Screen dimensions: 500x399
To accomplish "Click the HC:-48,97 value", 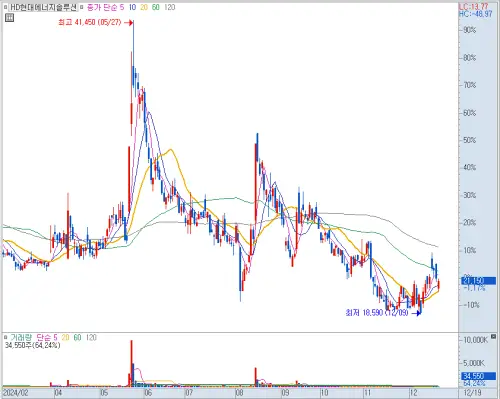I will (x=476, y=14).
